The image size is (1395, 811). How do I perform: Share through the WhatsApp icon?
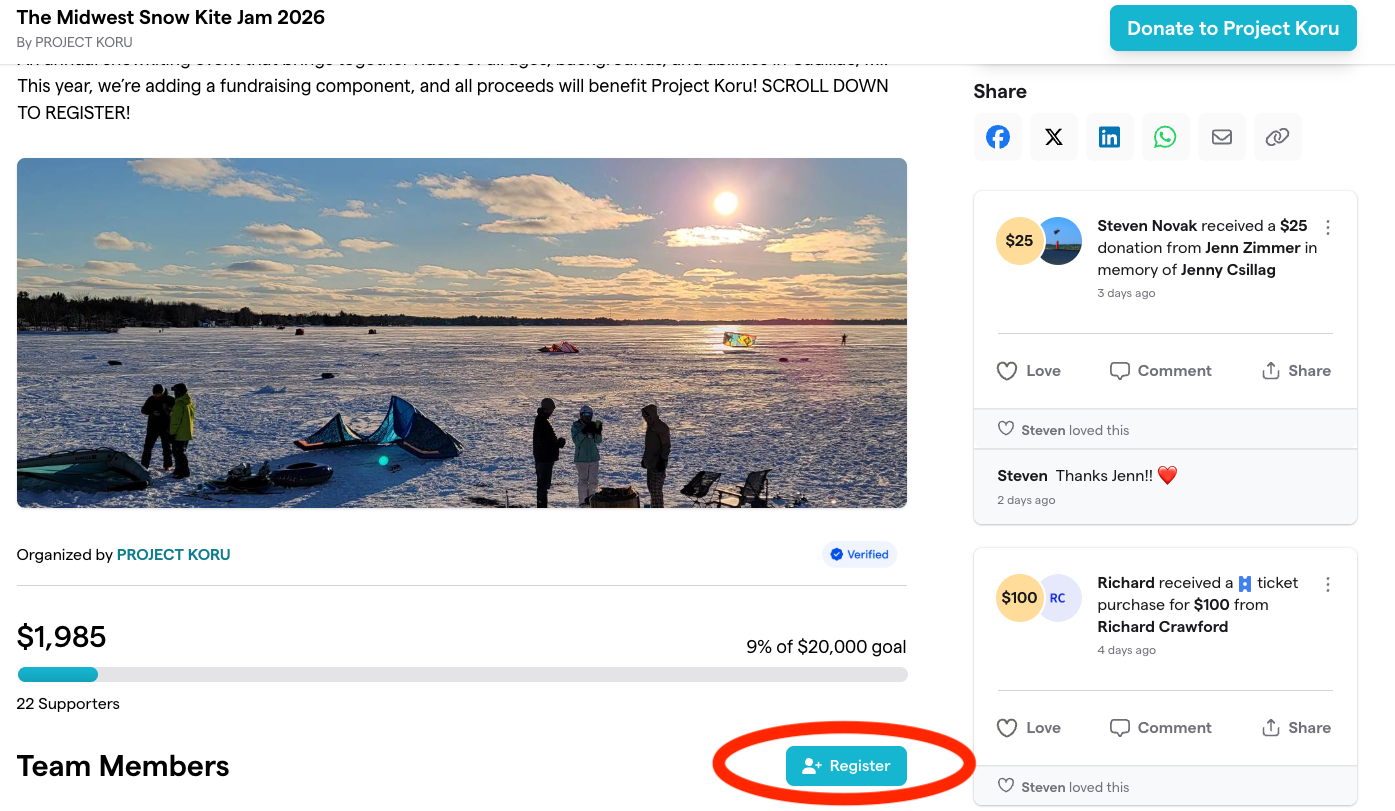point(1165,137)
